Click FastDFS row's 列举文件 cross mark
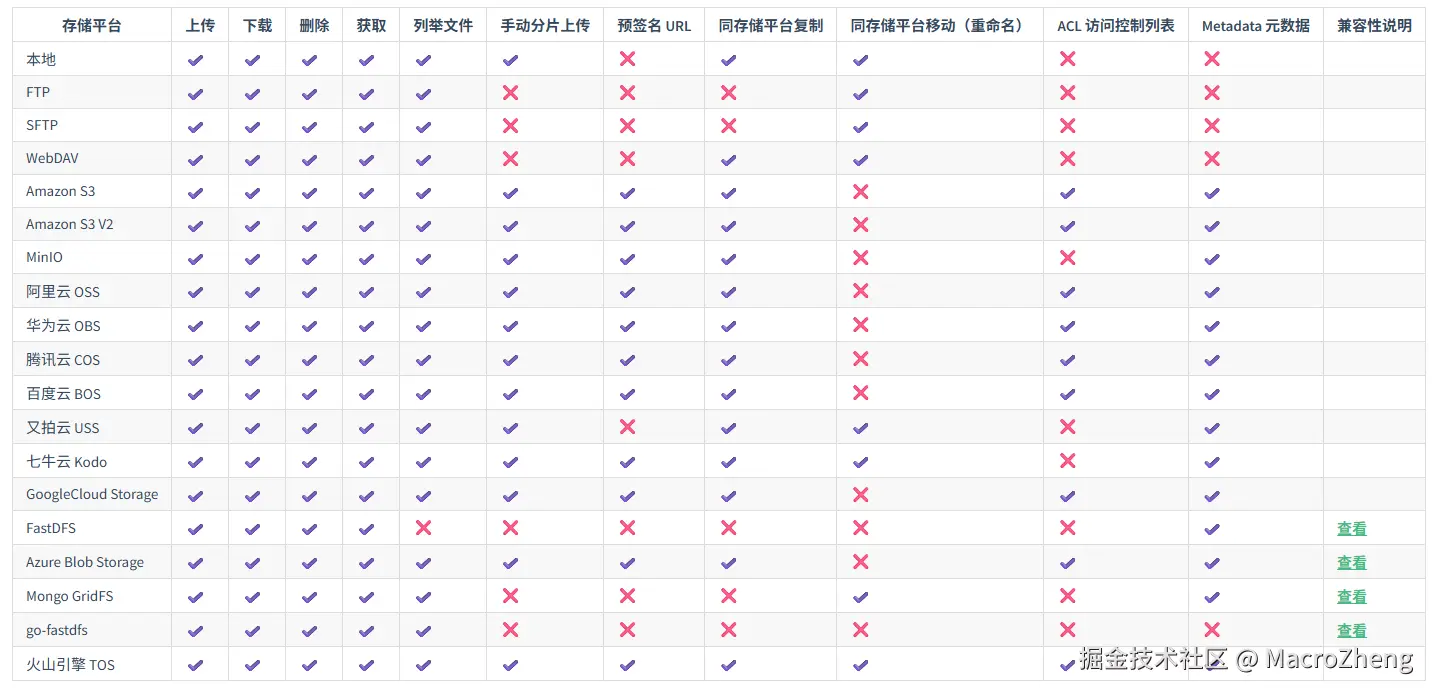This screenshot has height=695, width=1433. [x=423, y=527]
